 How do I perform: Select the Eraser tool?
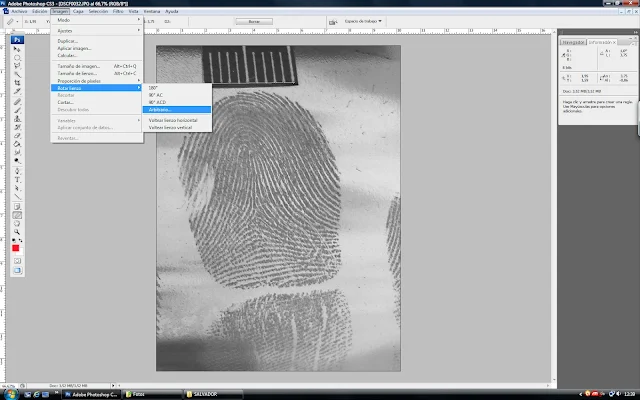[17, 136]
